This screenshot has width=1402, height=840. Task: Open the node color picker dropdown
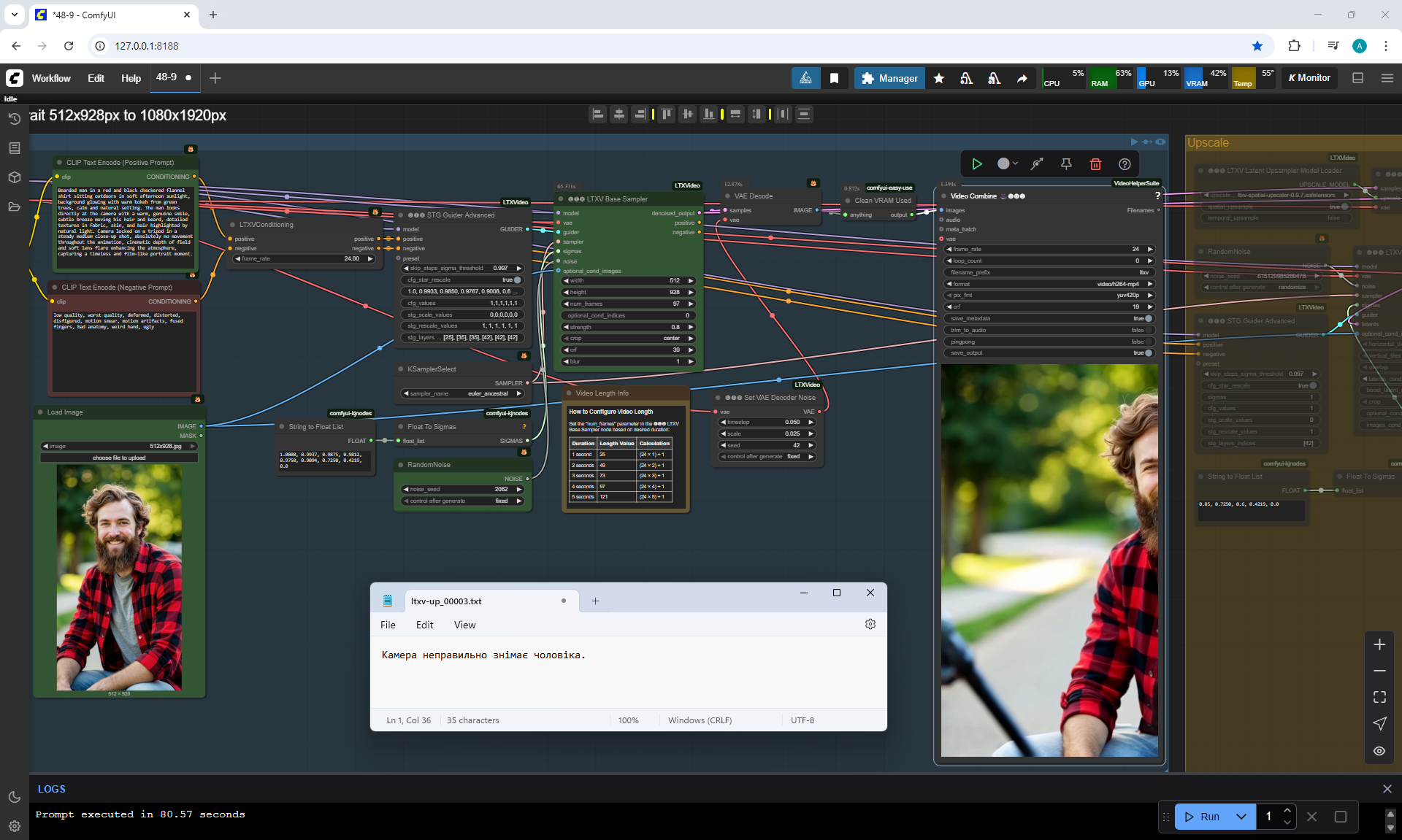tap(1008, 164)
